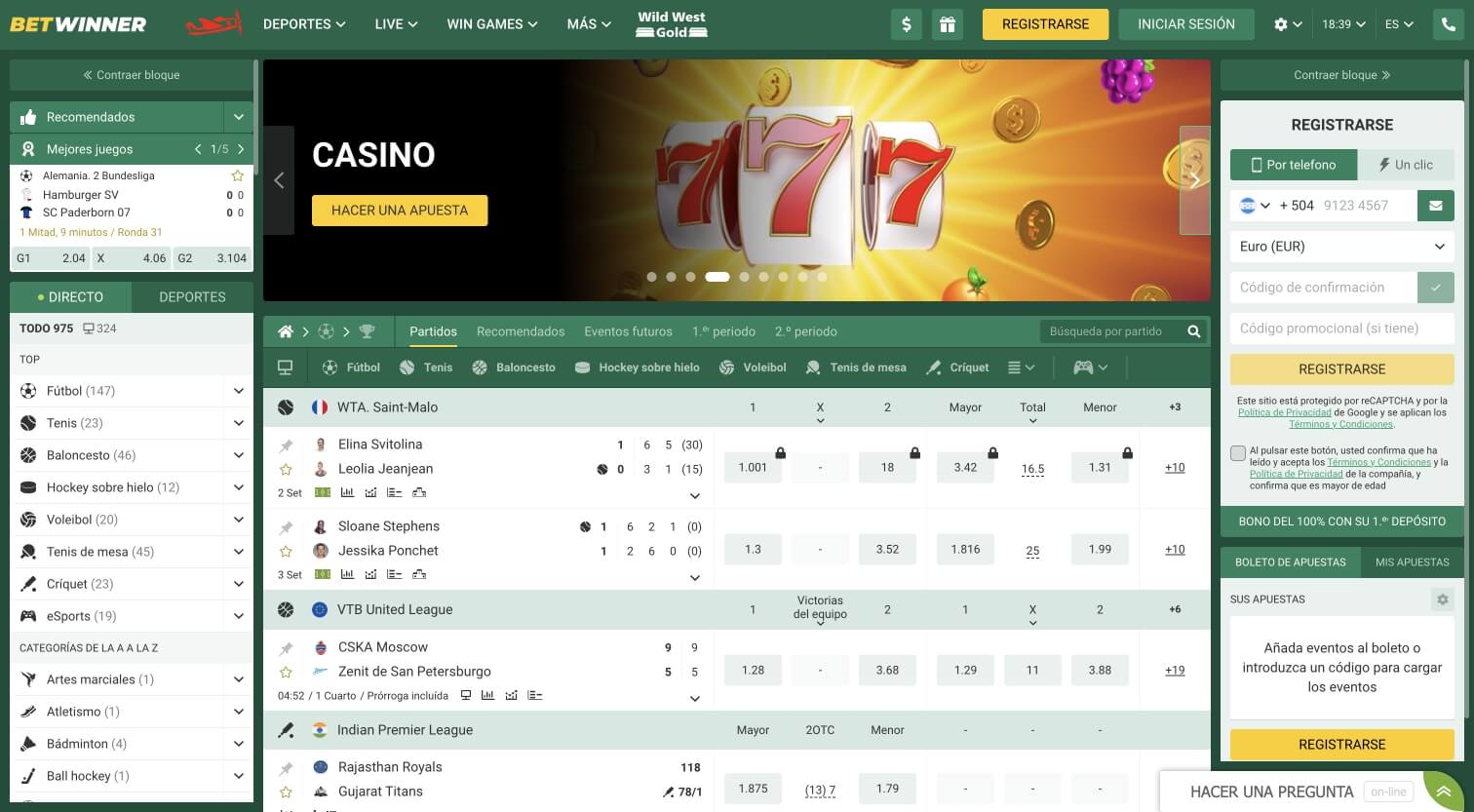This screenshot has width=1474, height=812.
Task: Open +10 markets for Svitolina match
Action: (1175, 468)
